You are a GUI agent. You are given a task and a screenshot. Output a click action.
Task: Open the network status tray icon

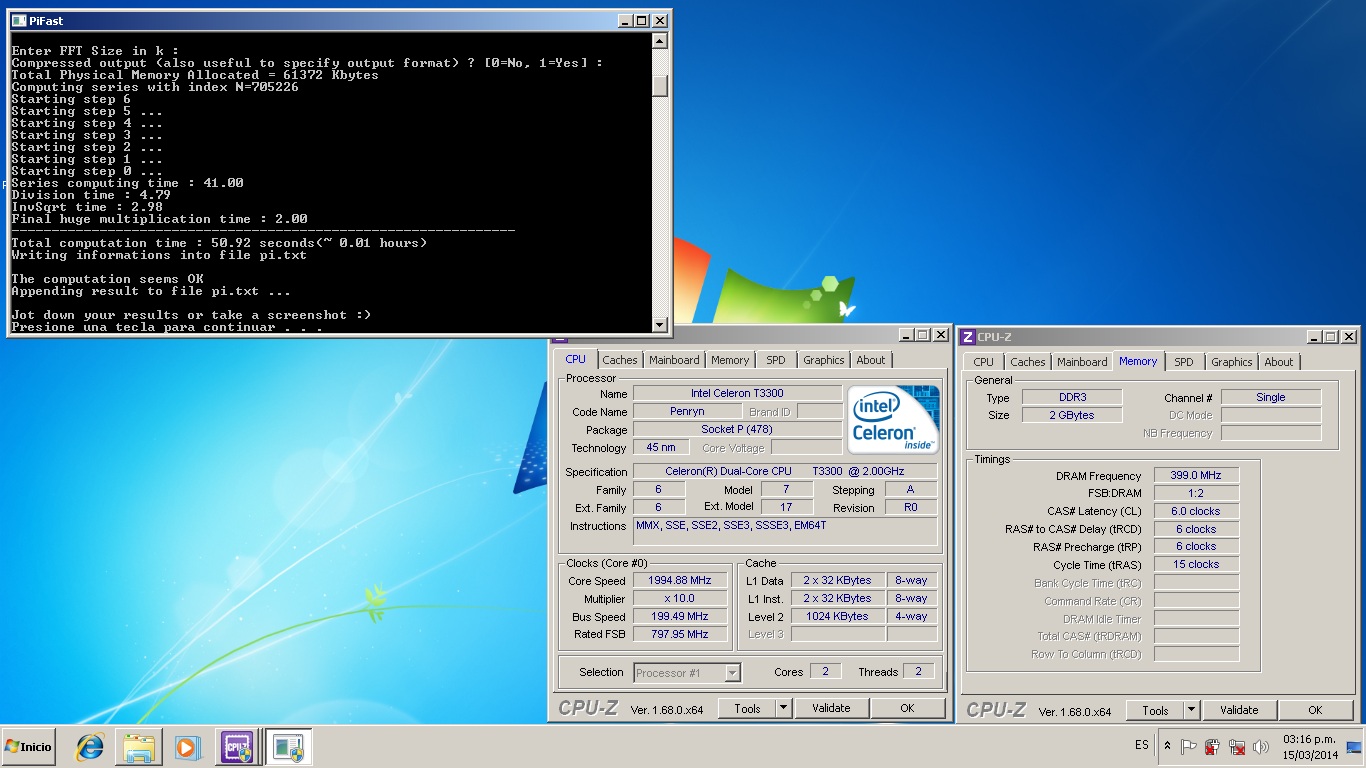click(x=1237, y=746)
